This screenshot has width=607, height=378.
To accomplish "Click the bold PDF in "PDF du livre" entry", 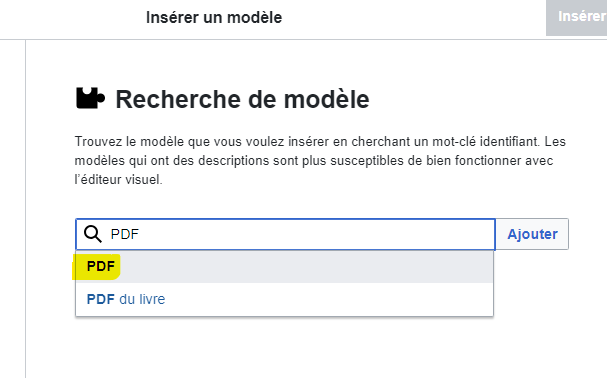I will pos(101,299).
